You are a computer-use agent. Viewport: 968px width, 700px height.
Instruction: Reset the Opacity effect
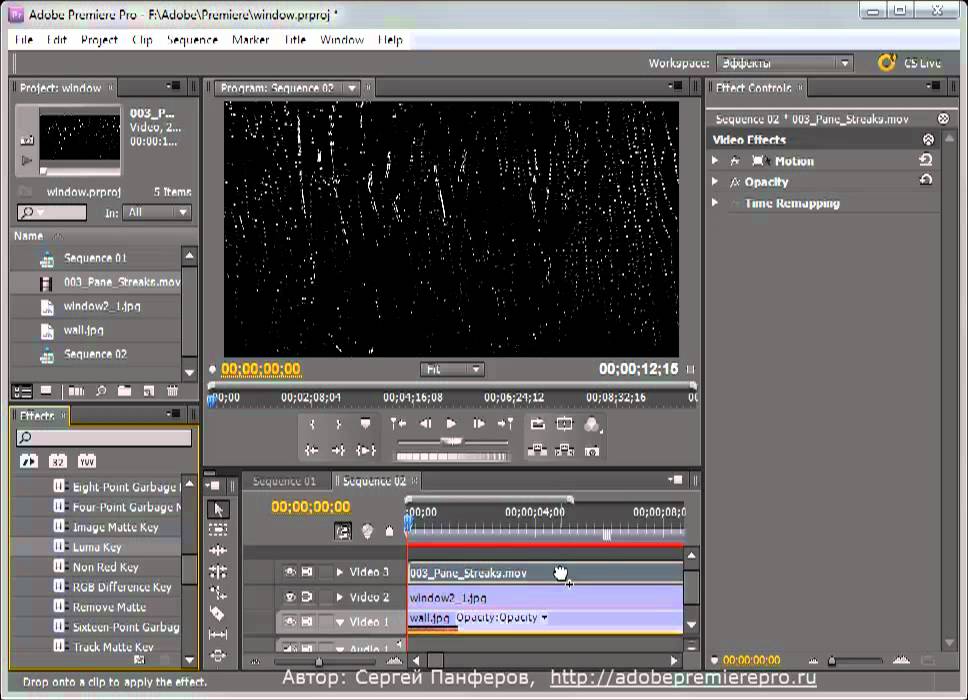(925, 180)
